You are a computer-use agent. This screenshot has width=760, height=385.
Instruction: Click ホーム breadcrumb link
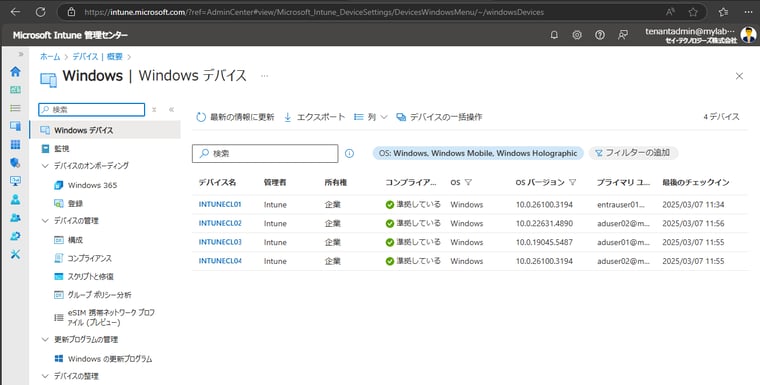coord(50,57)
